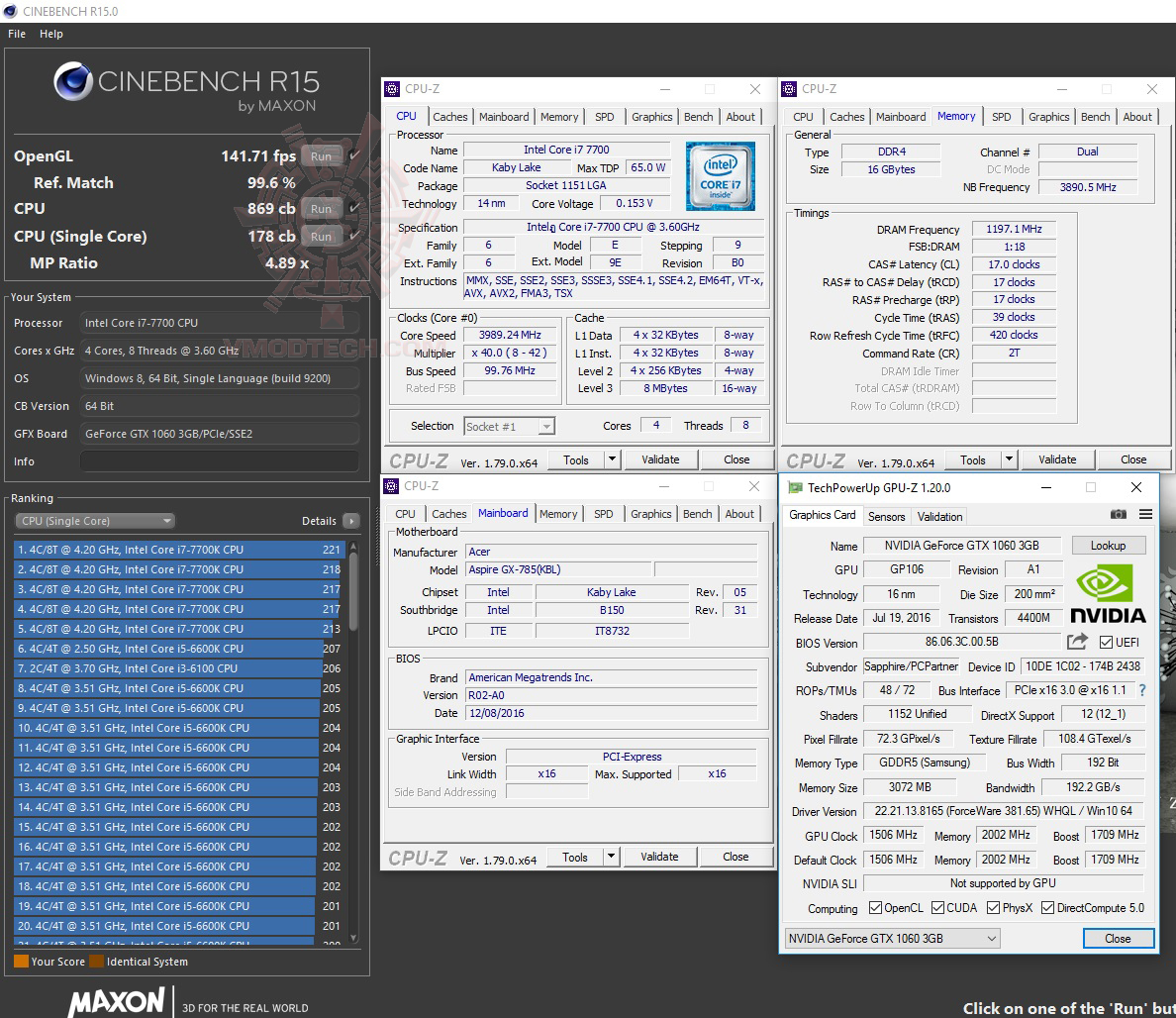Screen dimensions: 1176x1018
Task: Click Close in CPU-Z Mainboard window
Action: [735, 856]
